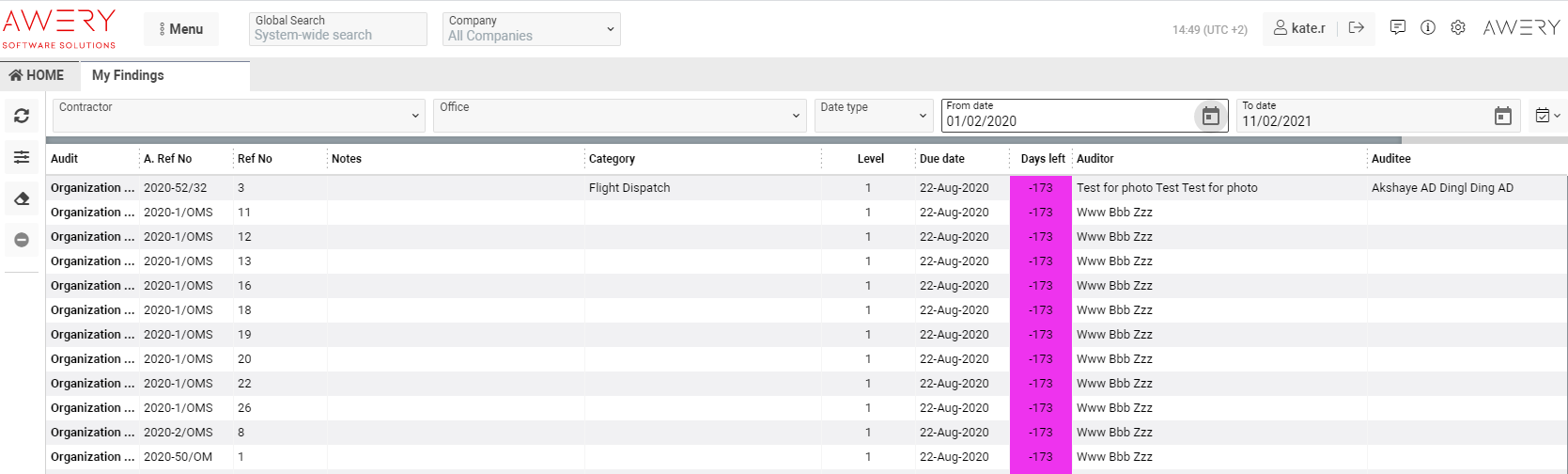Open the main Menu button
This screenshot has width=1568, height=474.
181,29
